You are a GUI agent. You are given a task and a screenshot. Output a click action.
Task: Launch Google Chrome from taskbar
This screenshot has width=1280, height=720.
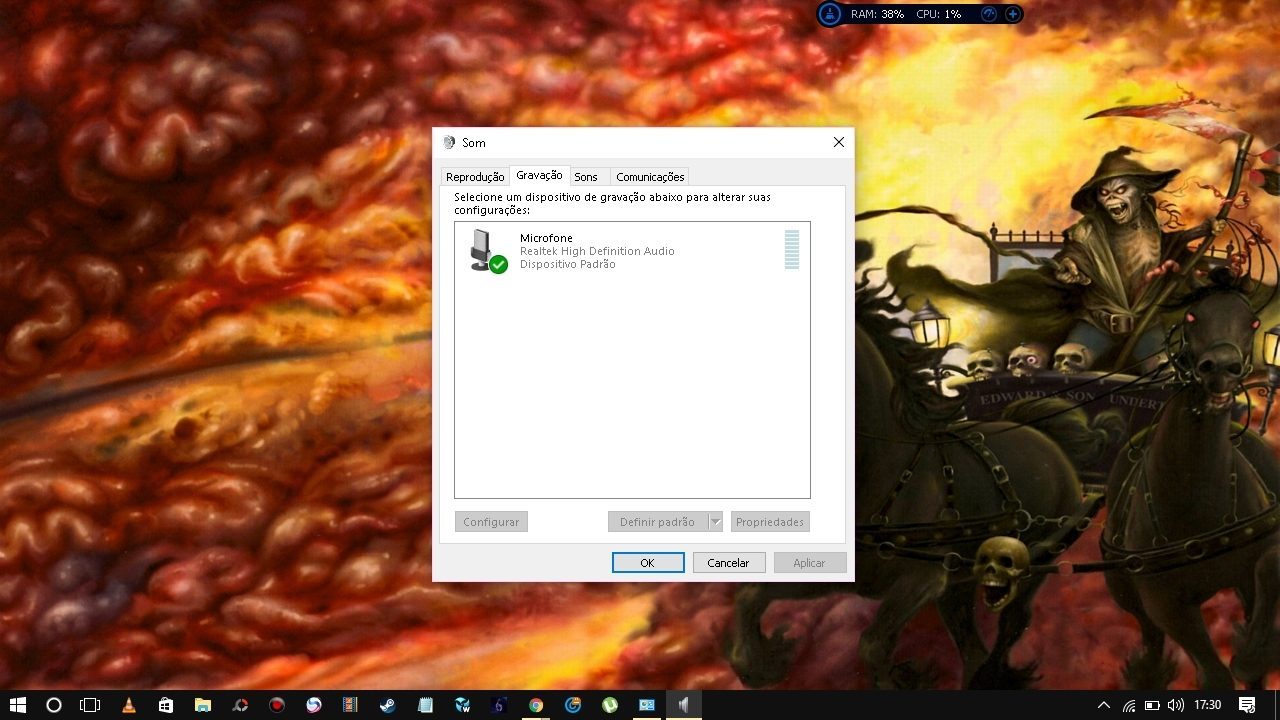tap(536, 705)
